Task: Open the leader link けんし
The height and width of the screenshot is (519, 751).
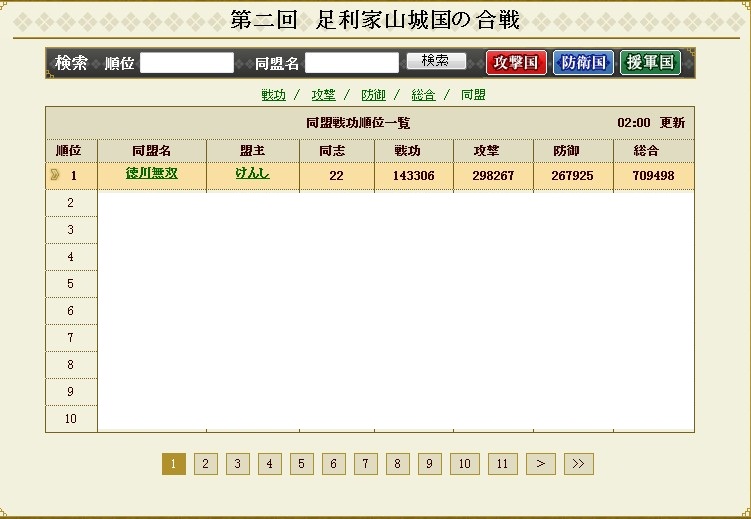Action: tap(252, 173)
